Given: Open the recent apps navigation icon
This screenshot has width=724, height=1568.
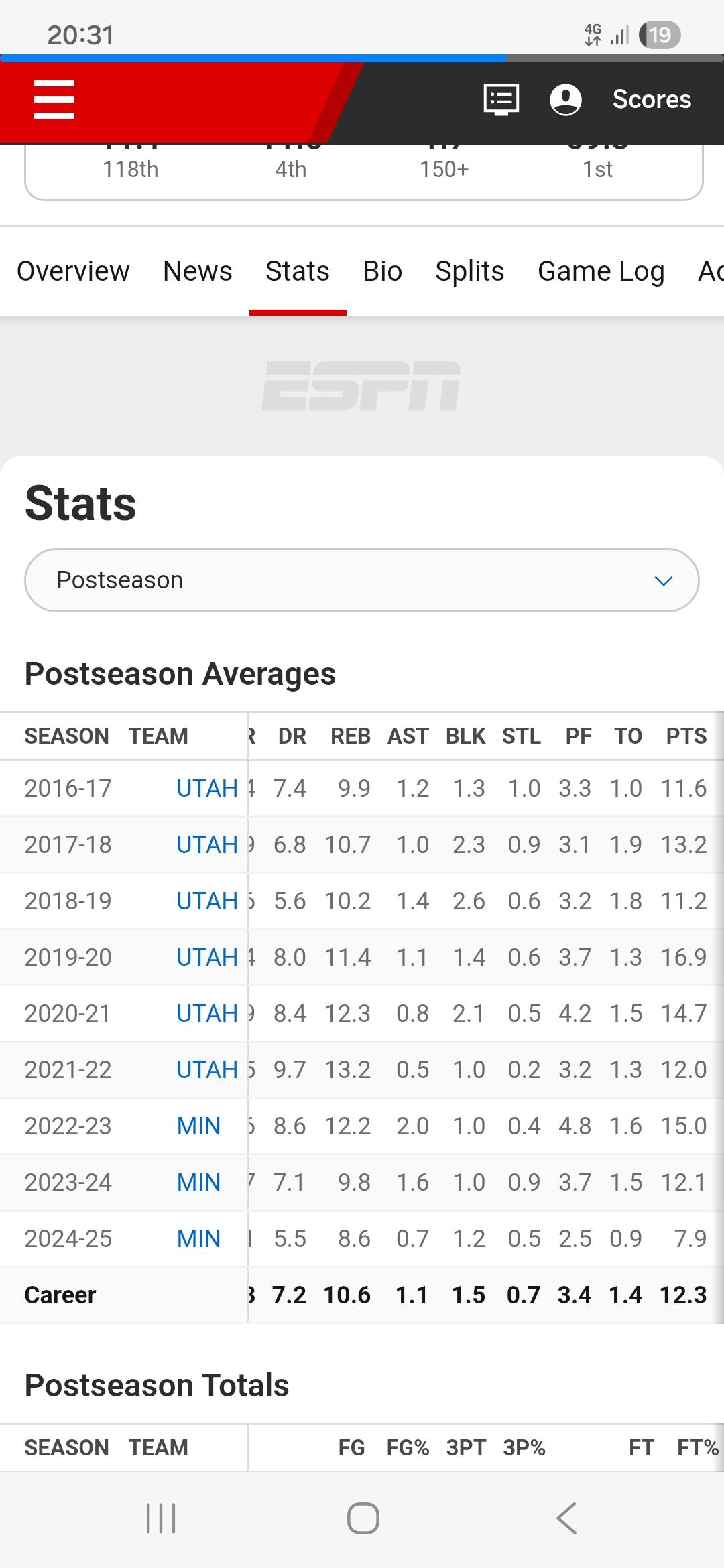Looking at the screenshot, I should pos(161,1518).
